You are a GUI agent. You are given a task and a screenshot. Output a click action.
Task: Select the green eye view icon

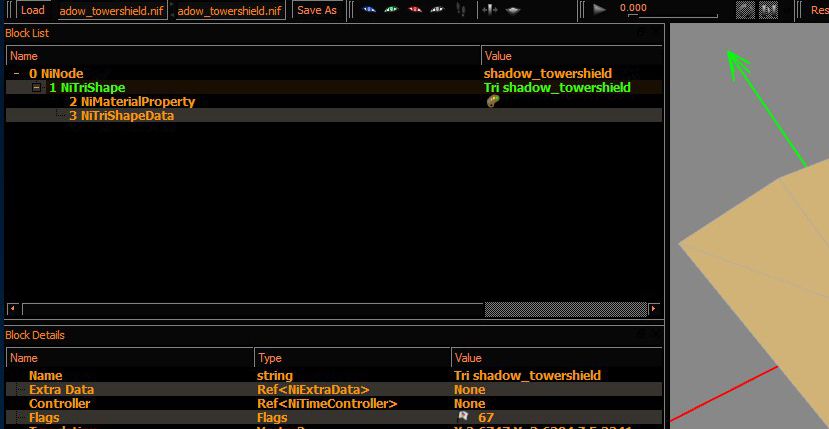(x=391, y=10)
